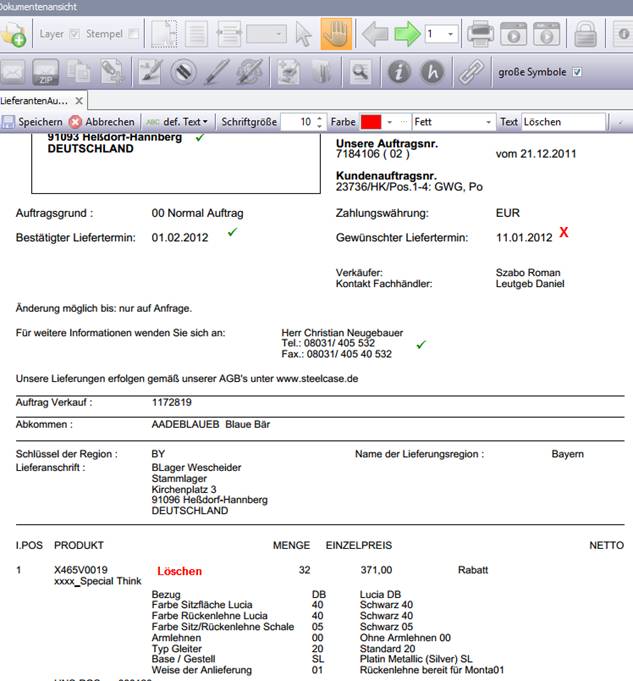The width and height of the screenshot is (633, 681).
Task: Click the Text input field containing Löschen
Action: pos(563,122)
